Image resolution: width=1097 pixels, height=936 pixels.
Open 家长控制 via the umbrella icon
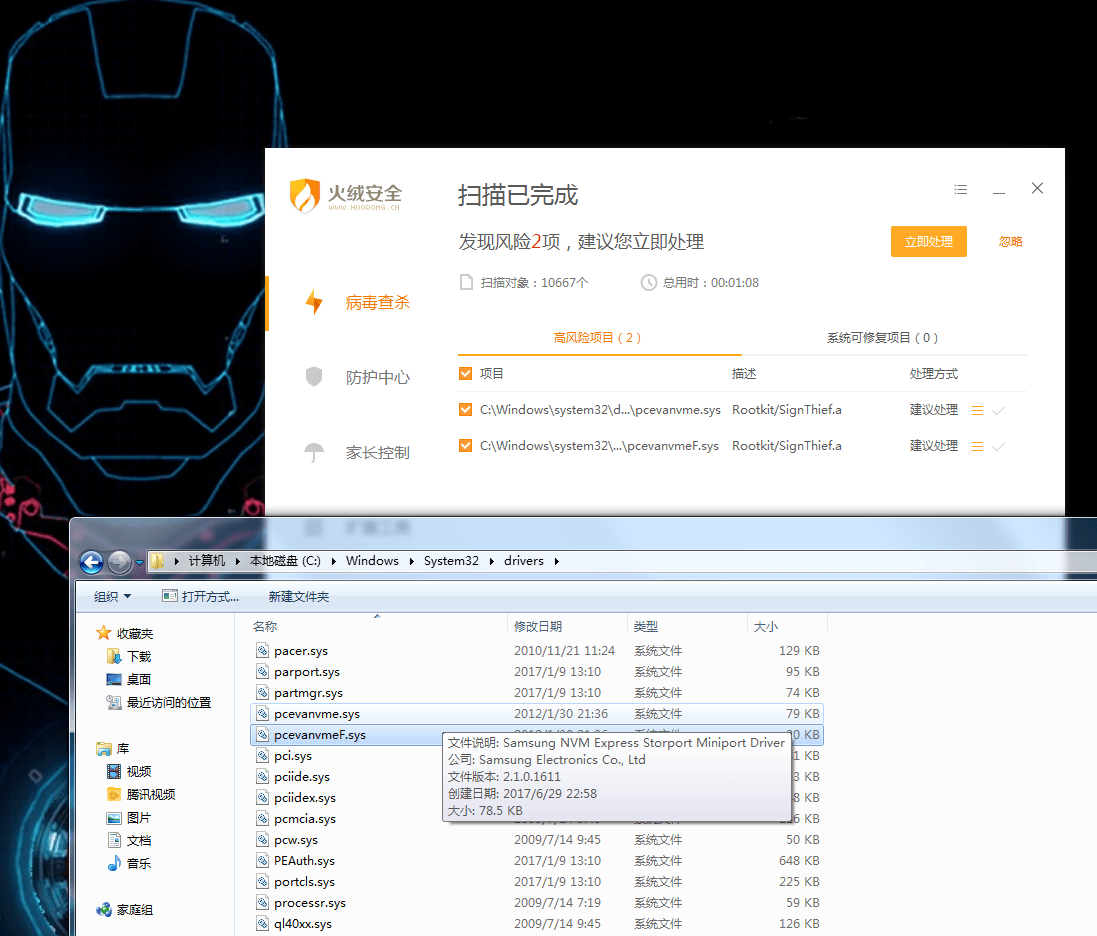click(314, 451)
